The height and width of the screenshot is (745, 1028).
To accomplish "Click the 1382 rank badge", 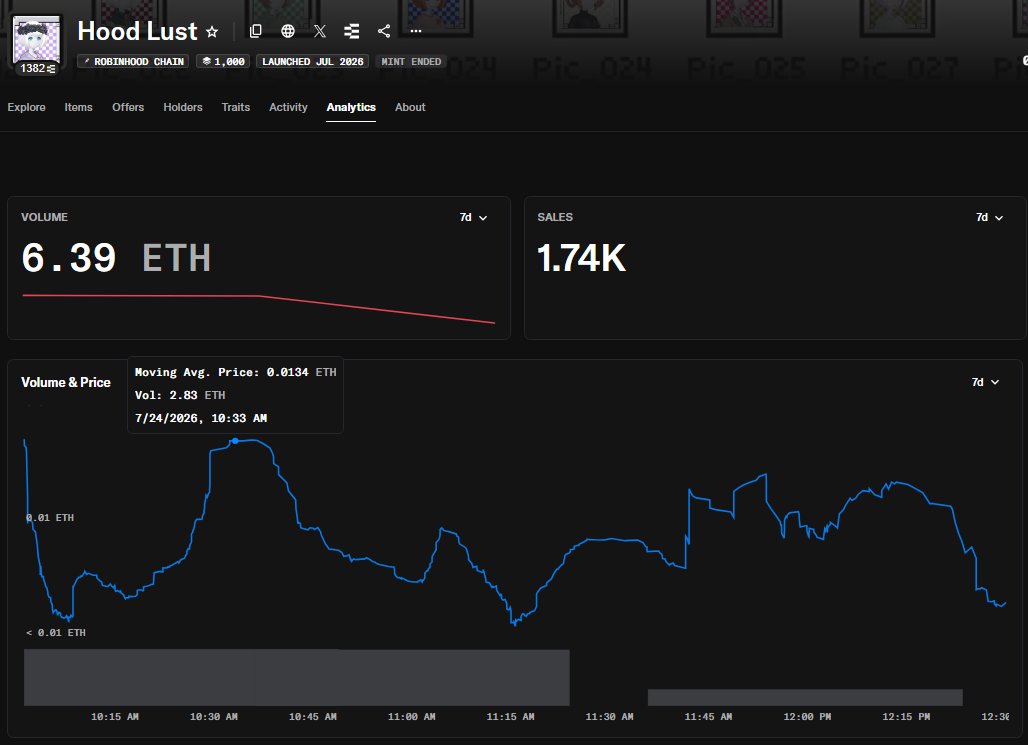I will (x=37, y=68).
